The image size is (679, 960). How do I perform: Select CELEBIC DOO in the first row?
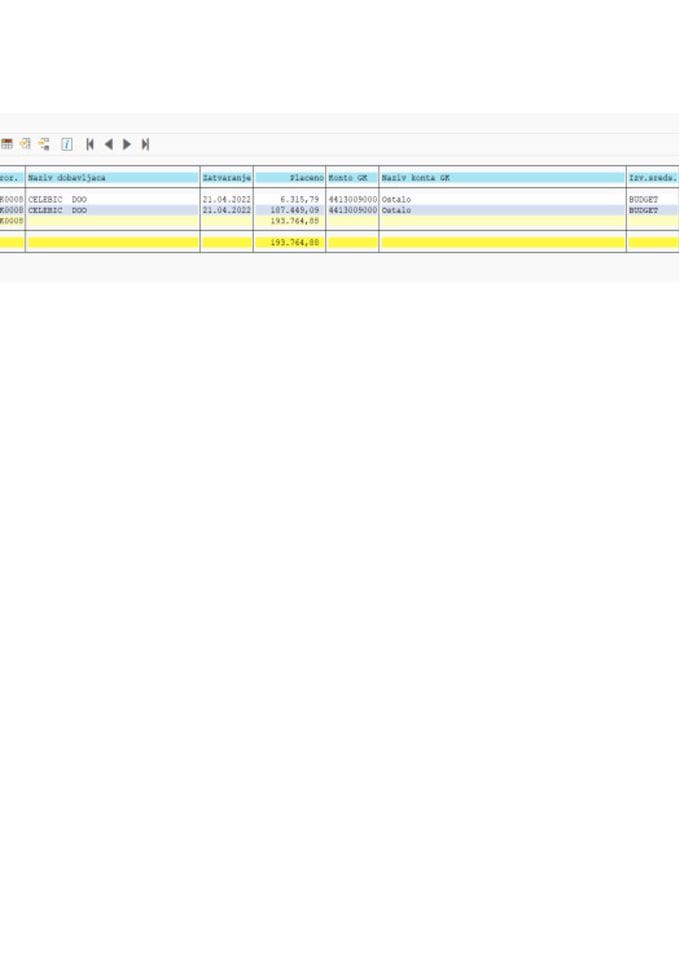click(58, 200)
